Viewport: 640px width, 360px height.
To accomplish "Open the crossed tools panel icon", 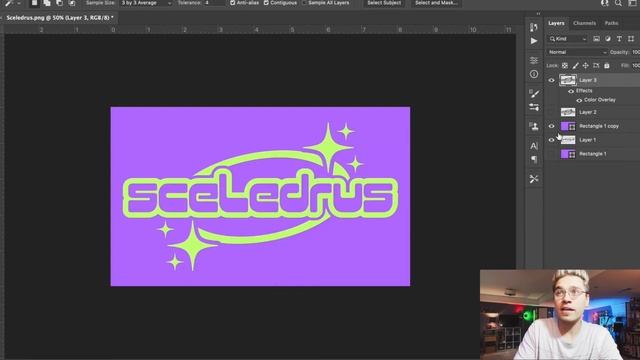I will click(x=533, y=179).
